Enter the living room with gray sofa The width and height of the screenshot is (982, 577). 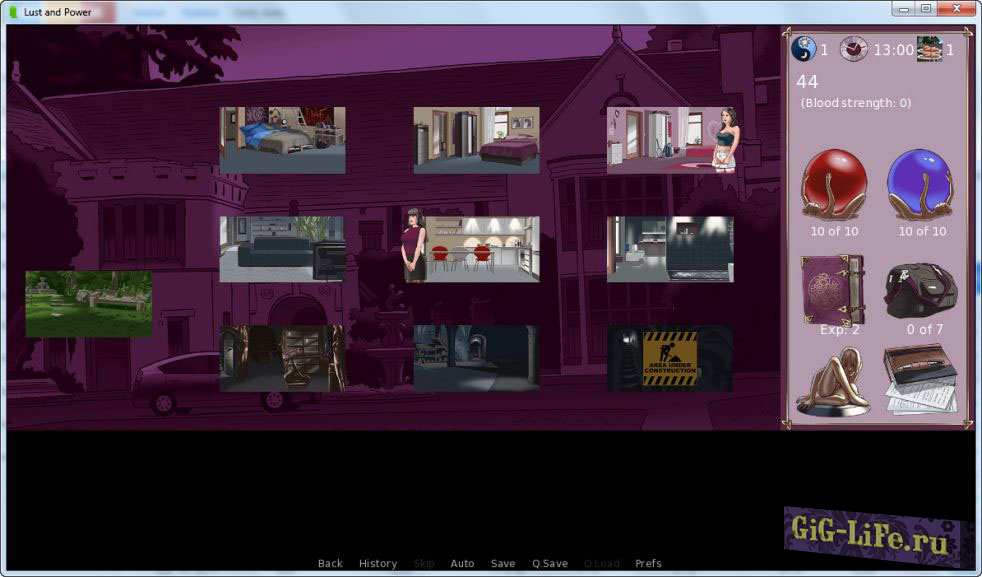click(282, 249)
